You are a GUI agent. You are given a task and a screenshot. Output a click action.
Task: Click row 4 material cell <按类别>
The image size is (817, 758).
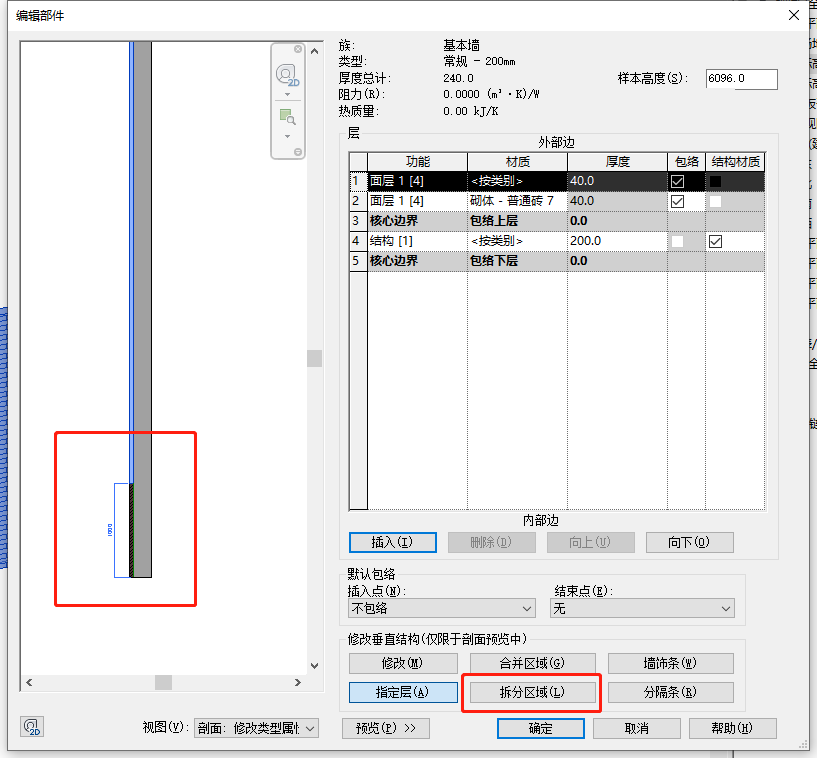point(517,241)
